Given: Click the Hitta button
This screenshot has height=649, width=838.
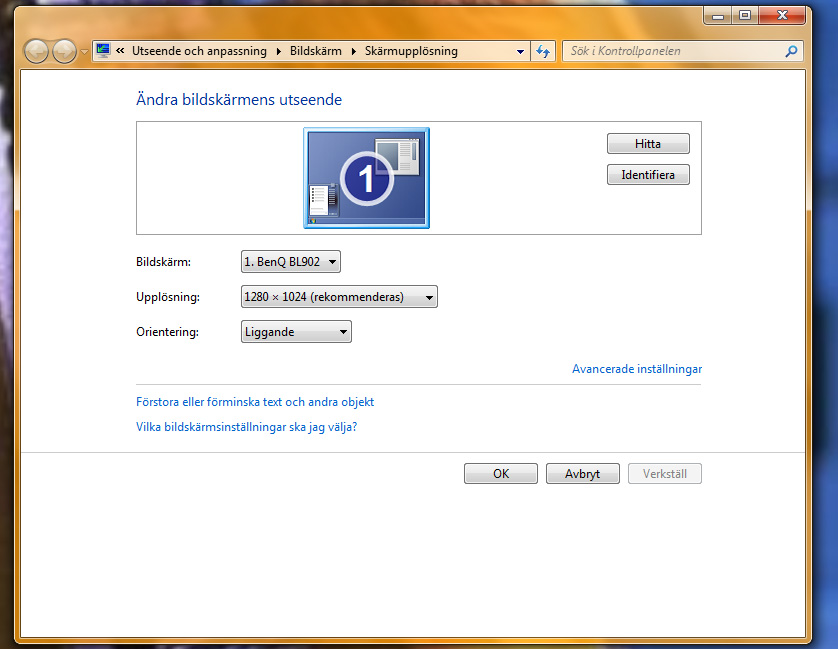Looking at the screenshot, I should [x=648, y=143].
